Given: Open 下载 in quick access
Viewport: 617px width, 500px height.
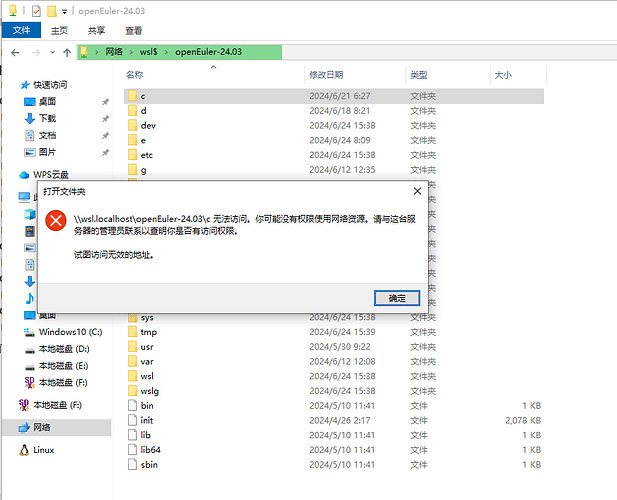Looking at the screenshot, I should [x=47, y=118].
